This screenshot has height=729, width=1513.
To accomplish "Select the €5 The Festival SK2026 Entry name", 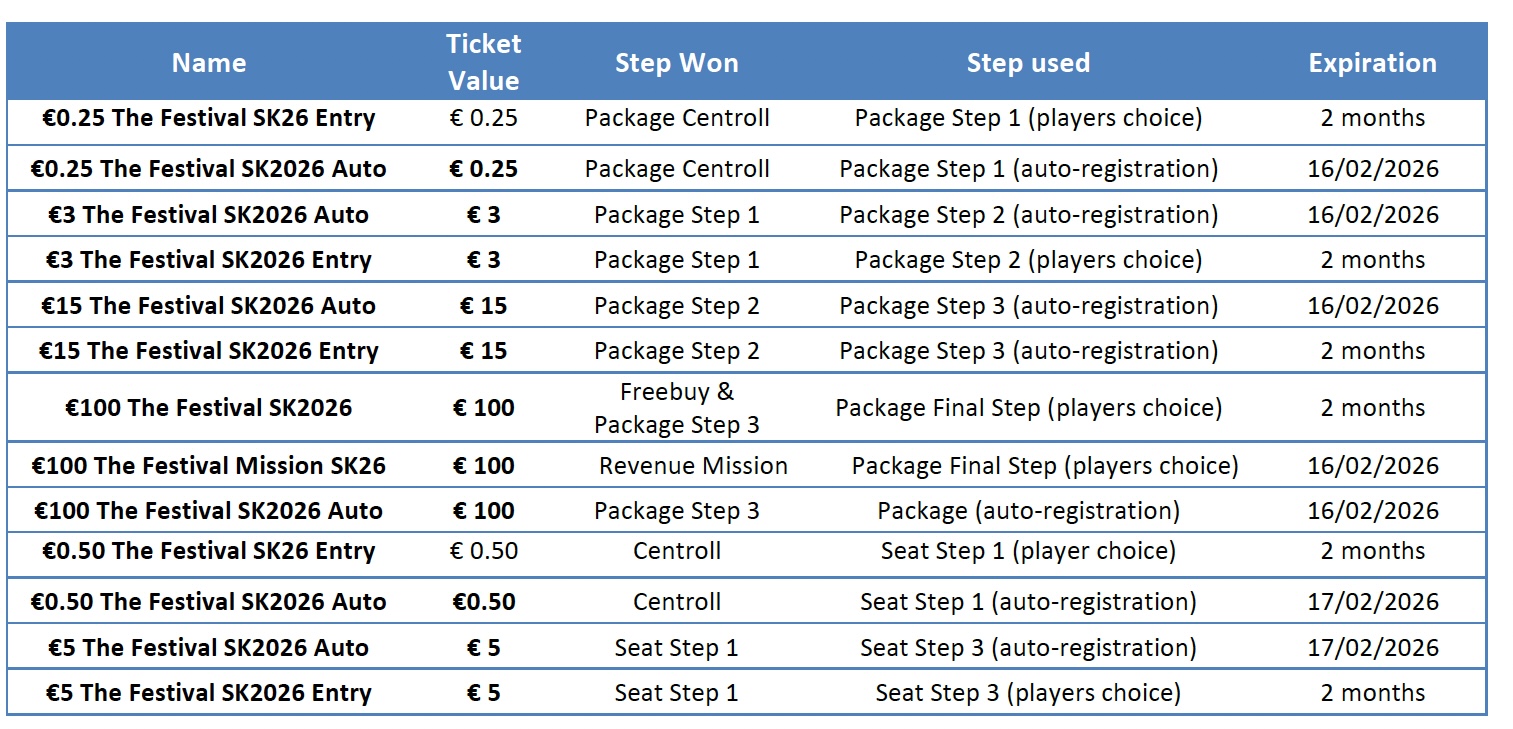I will pos(209,693).
